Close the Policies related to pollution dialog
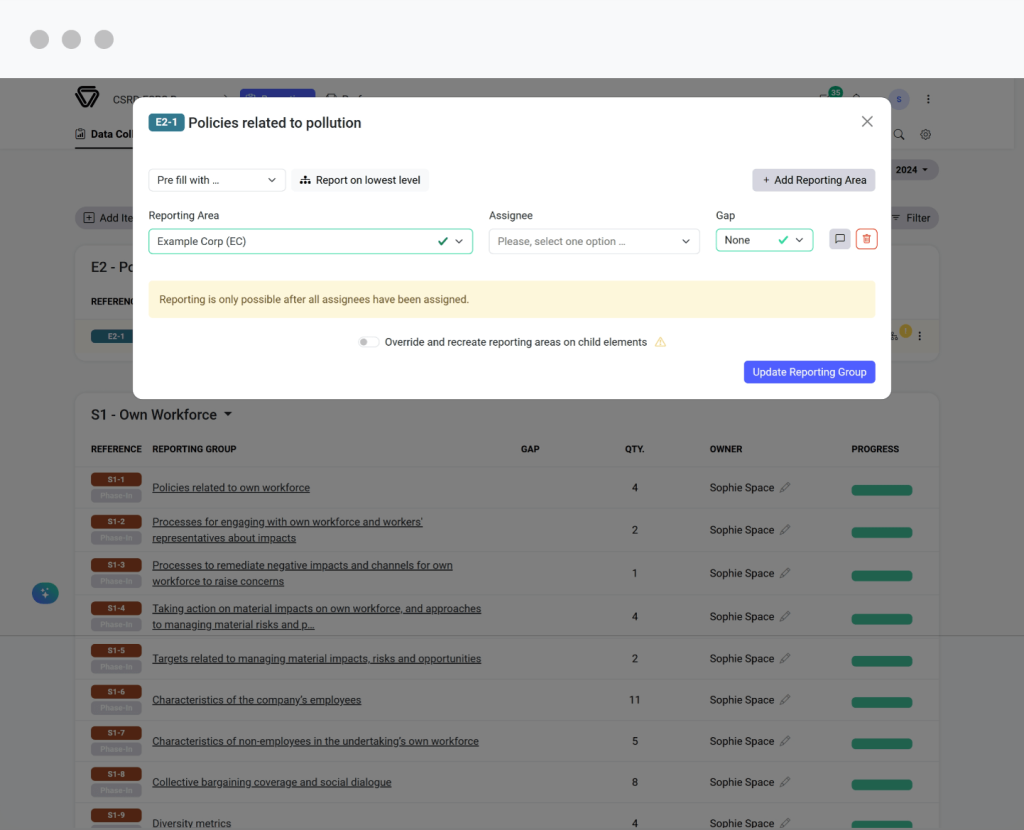 coord(867,121)
